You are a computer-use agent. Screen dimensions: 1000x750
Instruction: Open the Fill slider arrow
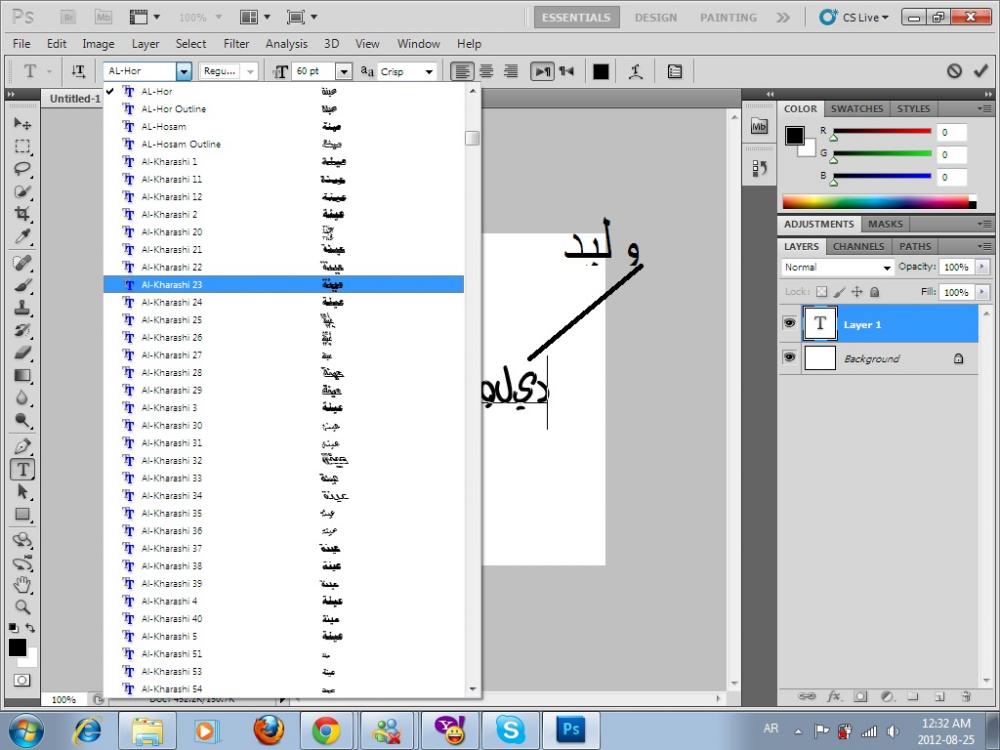[x=982, y=292]
